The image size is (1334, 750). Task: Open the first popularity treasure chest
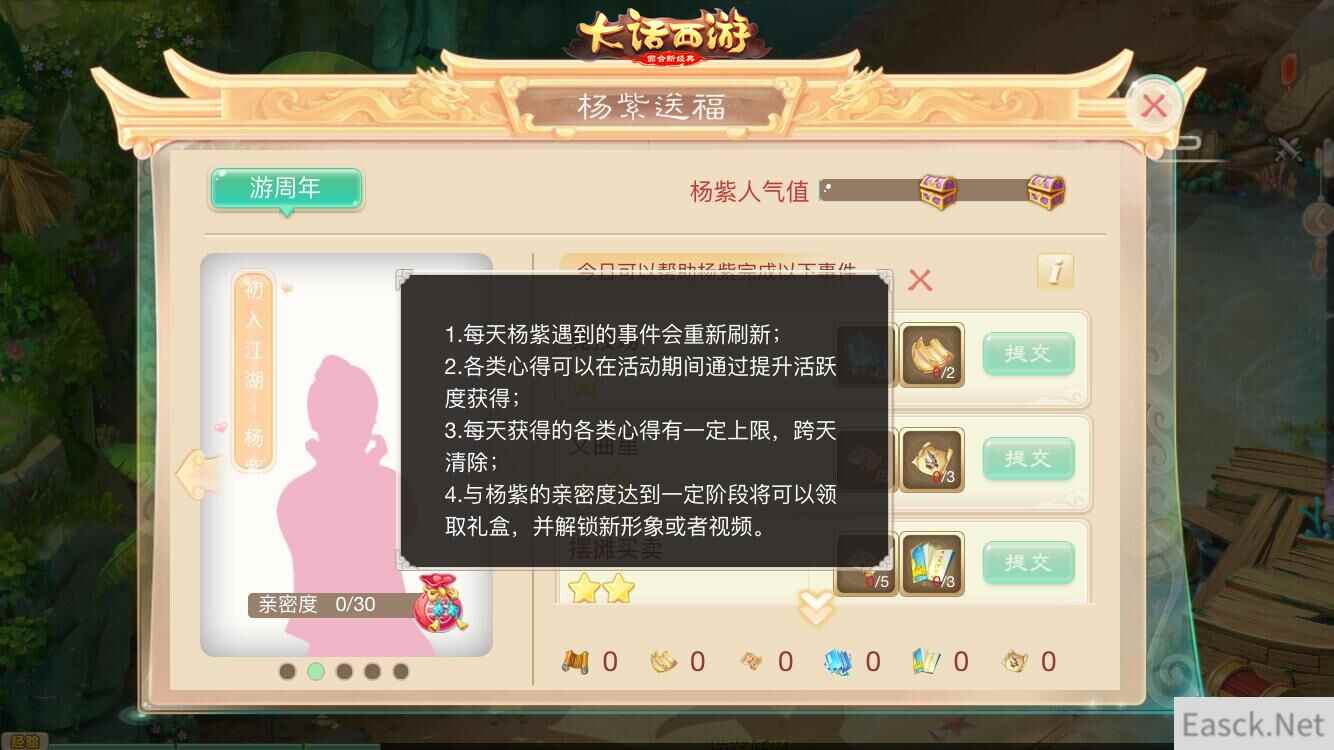(x=937, y=191)
